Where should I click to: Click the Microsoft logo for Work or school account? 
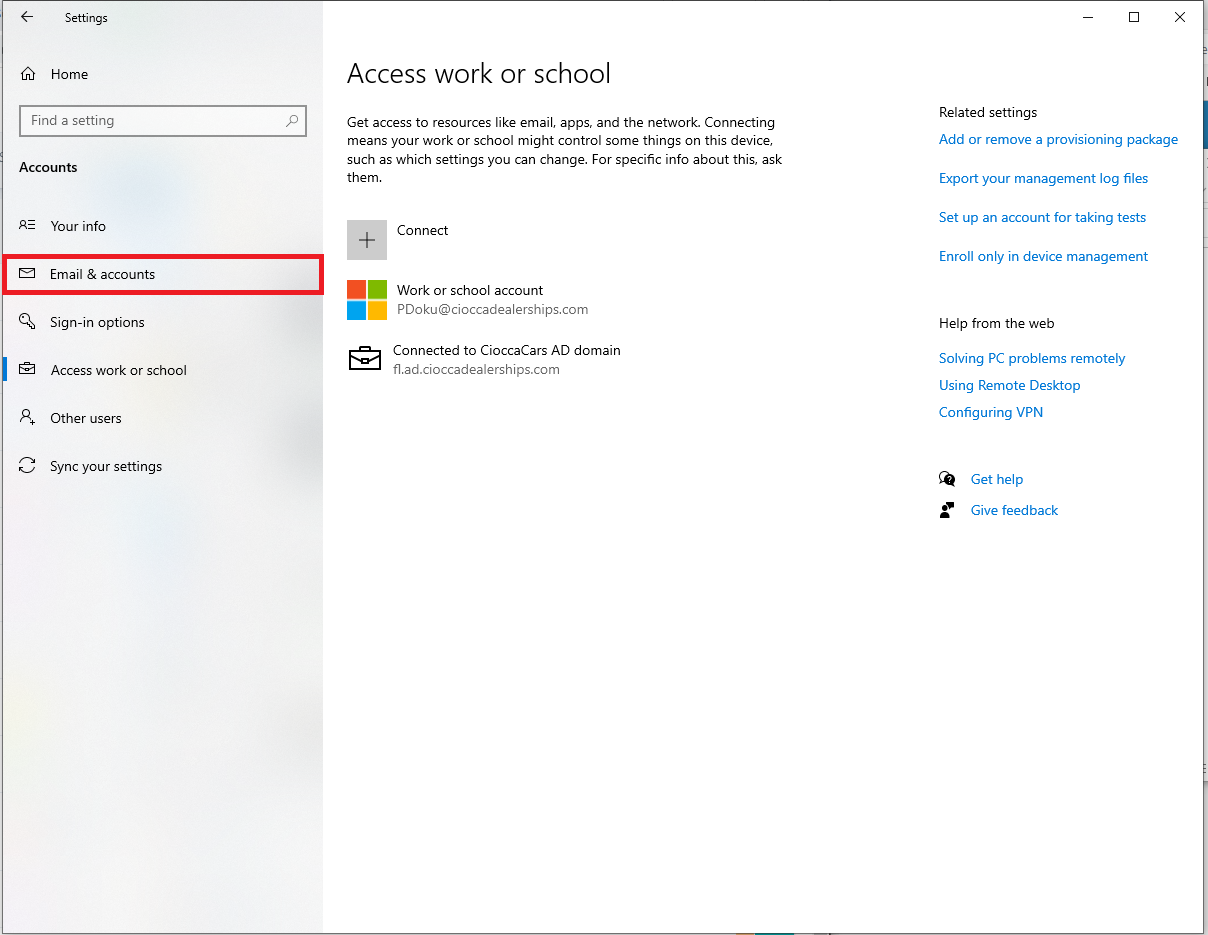tap(367, 300)
